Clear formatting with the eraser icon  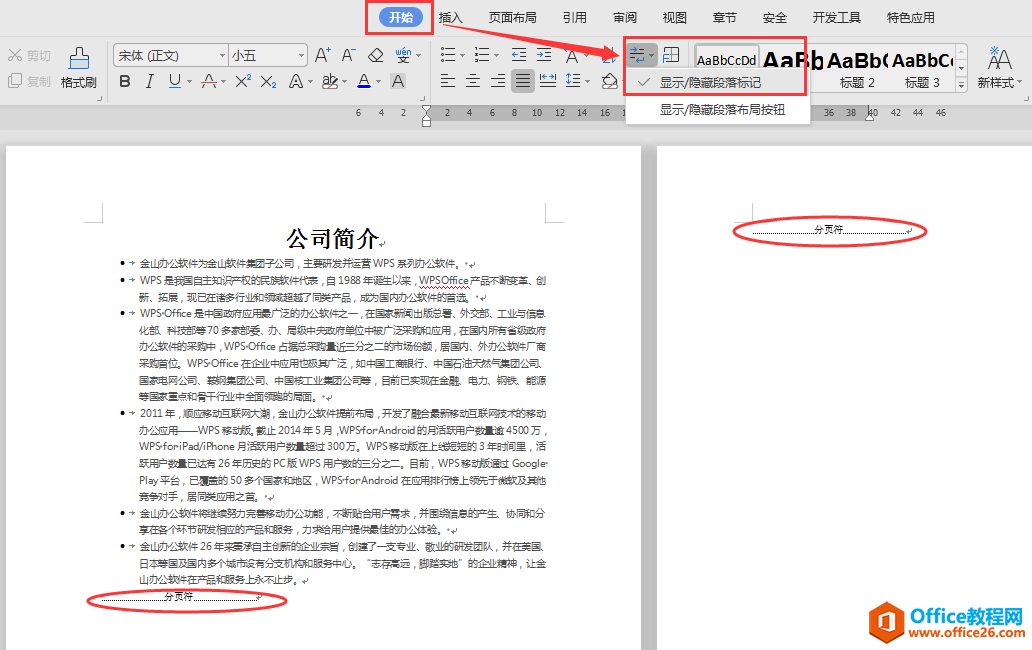(376, 55)
